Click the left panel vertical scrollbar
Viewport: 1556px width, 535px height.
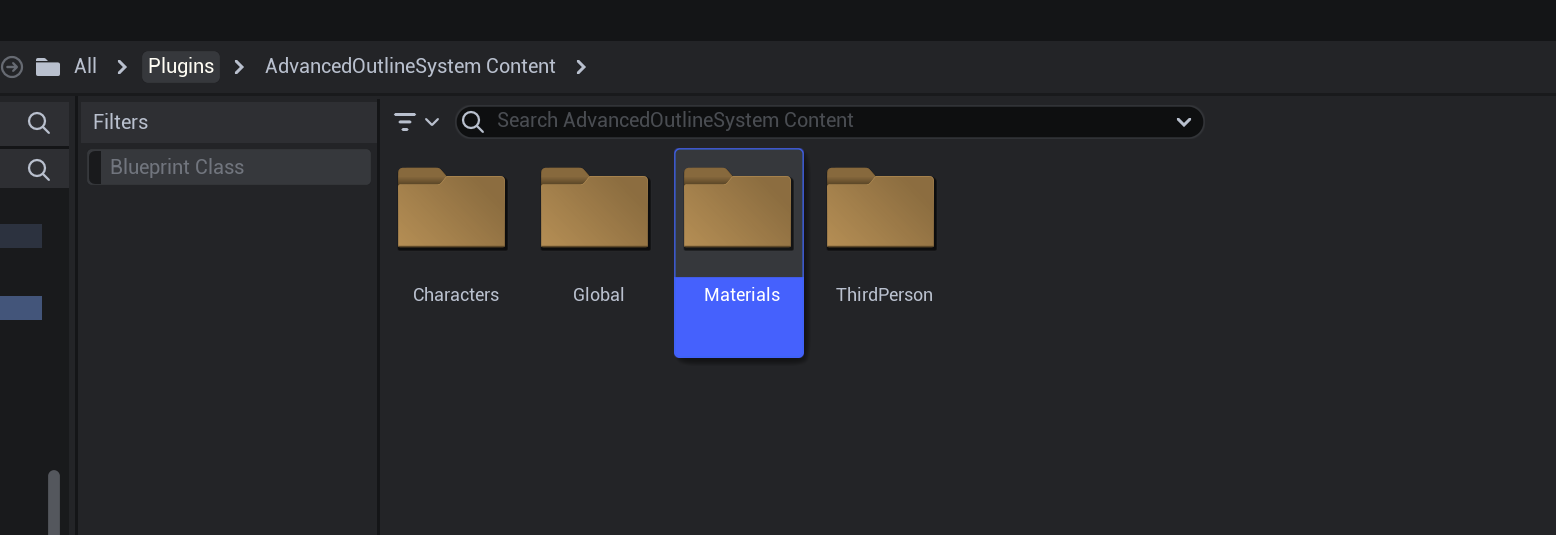pyautogui.click(x=54, y=502)
